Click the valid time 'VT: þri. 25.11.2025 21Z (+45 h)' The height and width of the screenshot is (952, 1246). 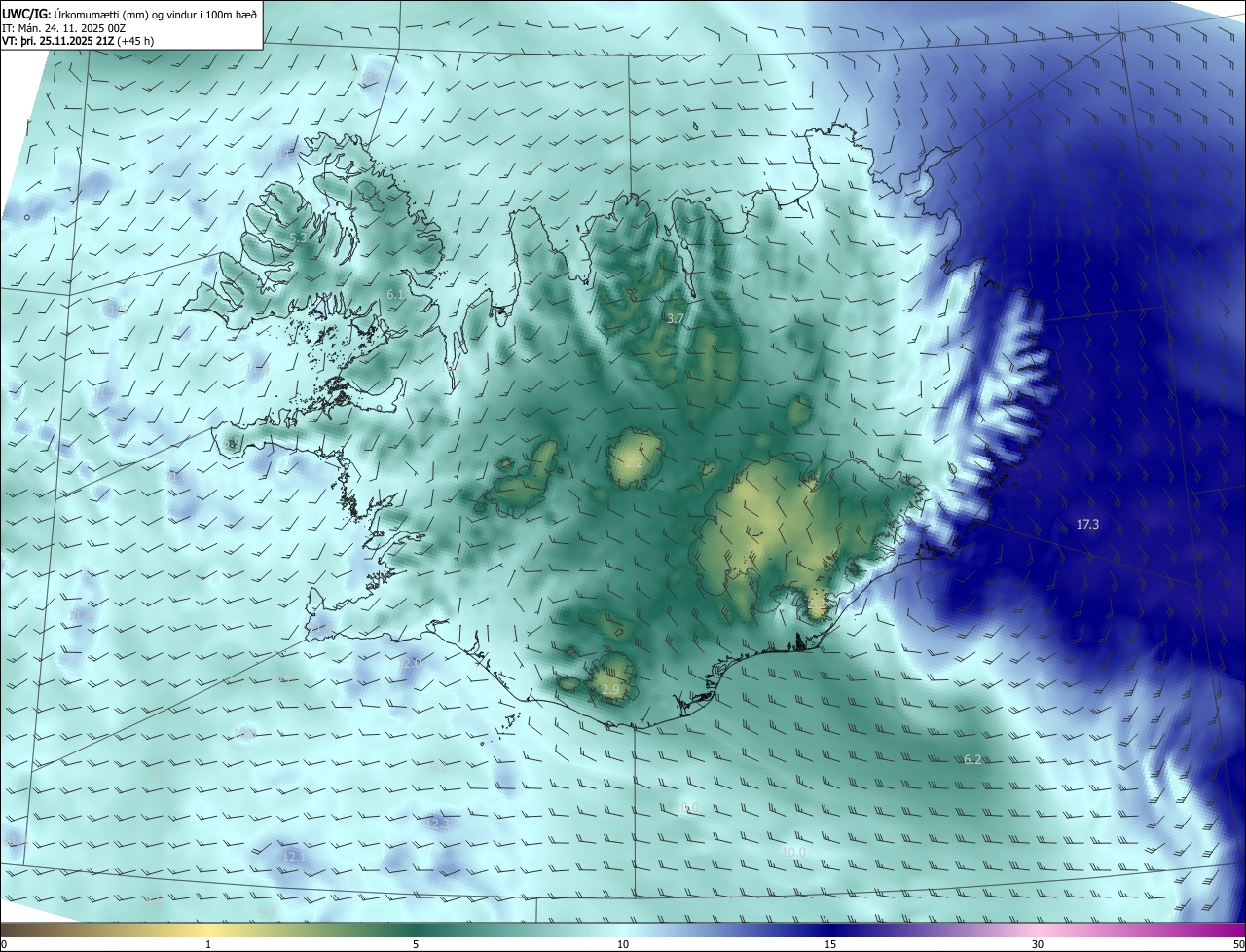[78, 41]
